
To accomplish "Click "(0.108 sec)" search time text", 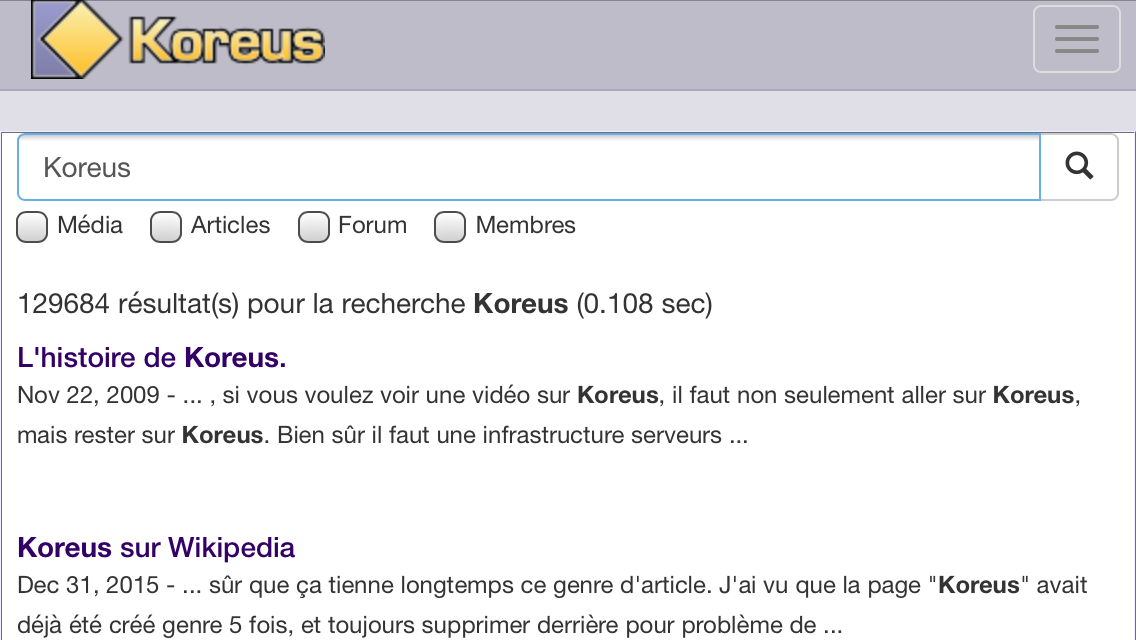I will pos(644,304).
